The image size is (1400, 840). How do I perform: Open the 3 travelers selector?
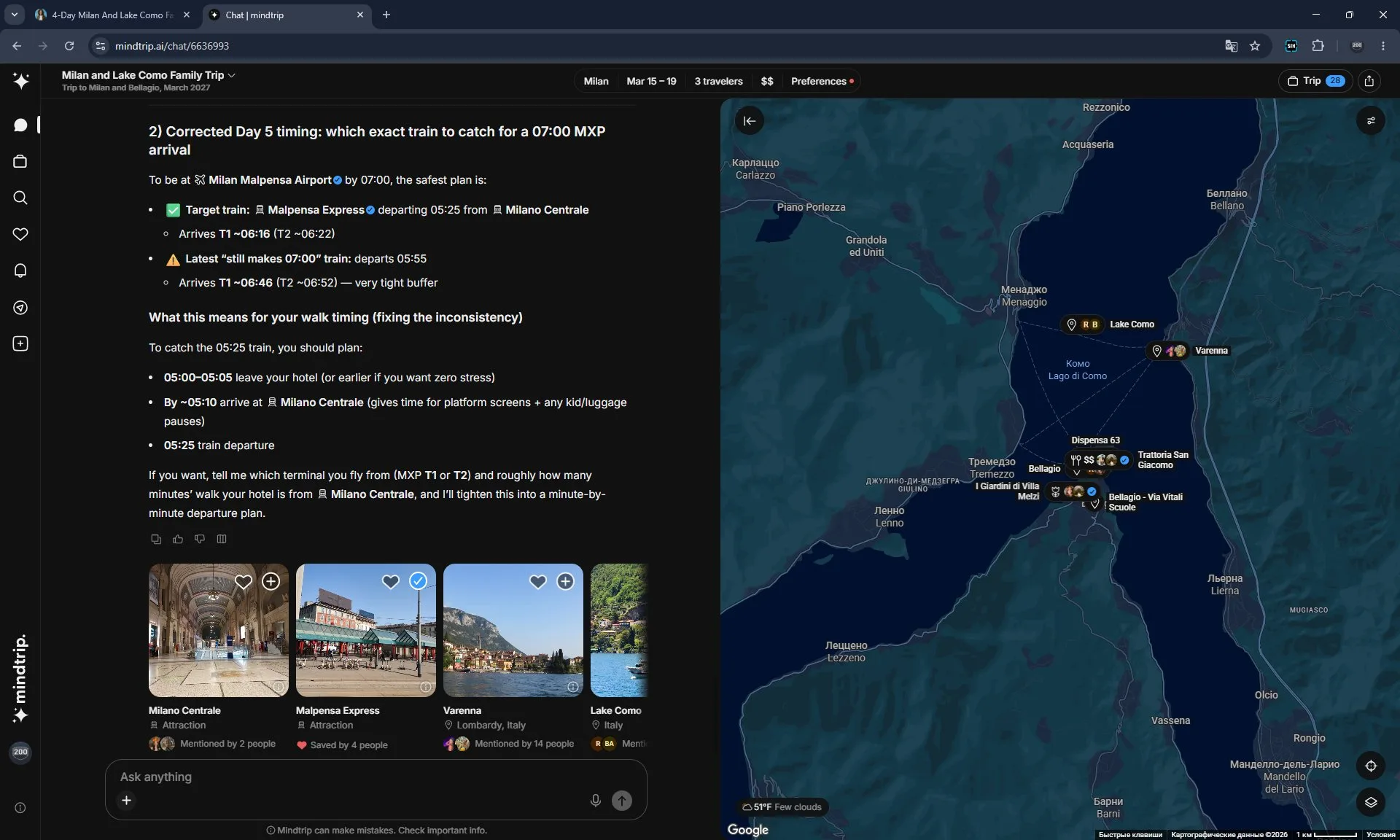pyautogui.click(x=718, y=81)
